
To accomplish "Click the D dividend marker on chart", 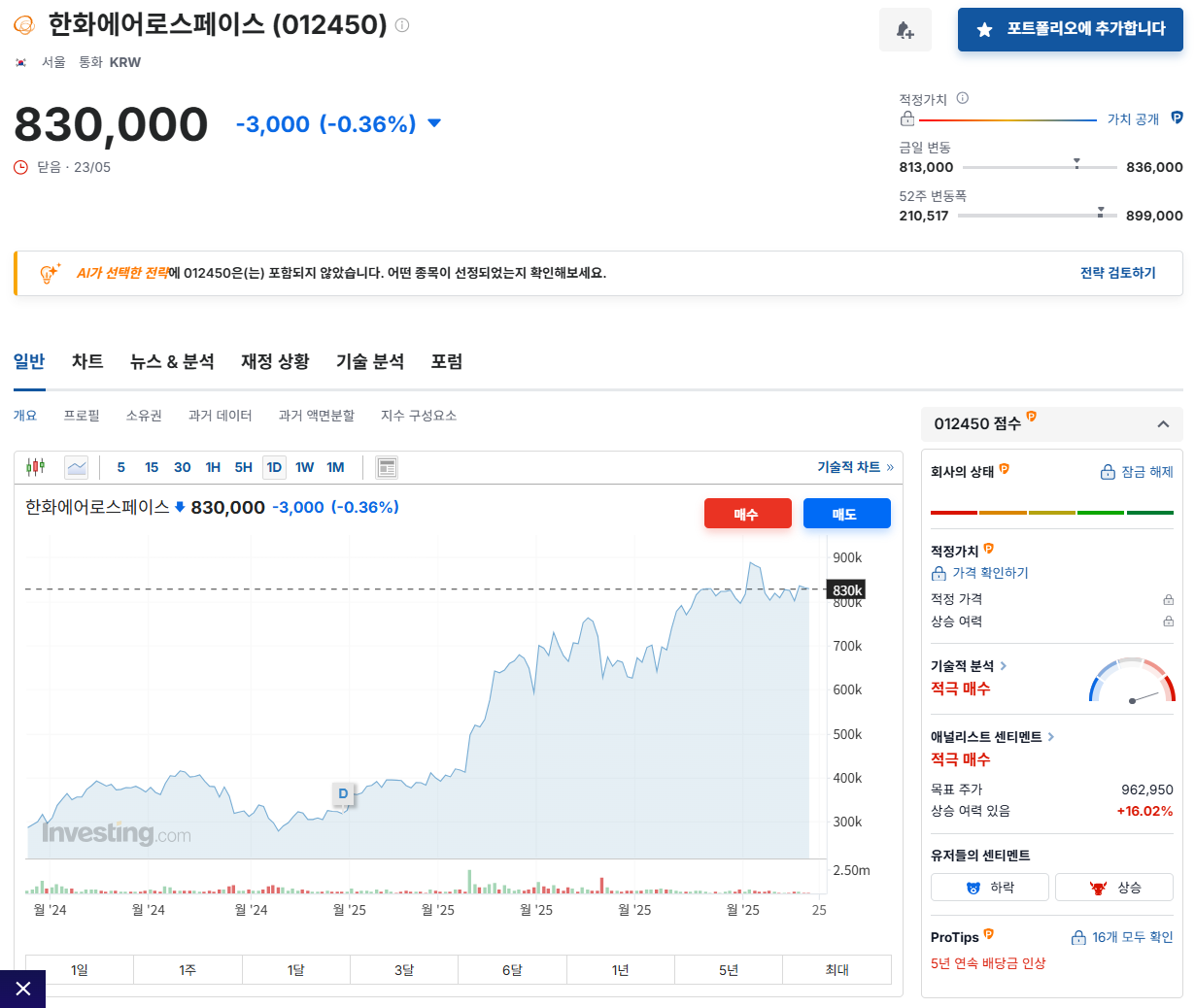I will coord(343,793).
